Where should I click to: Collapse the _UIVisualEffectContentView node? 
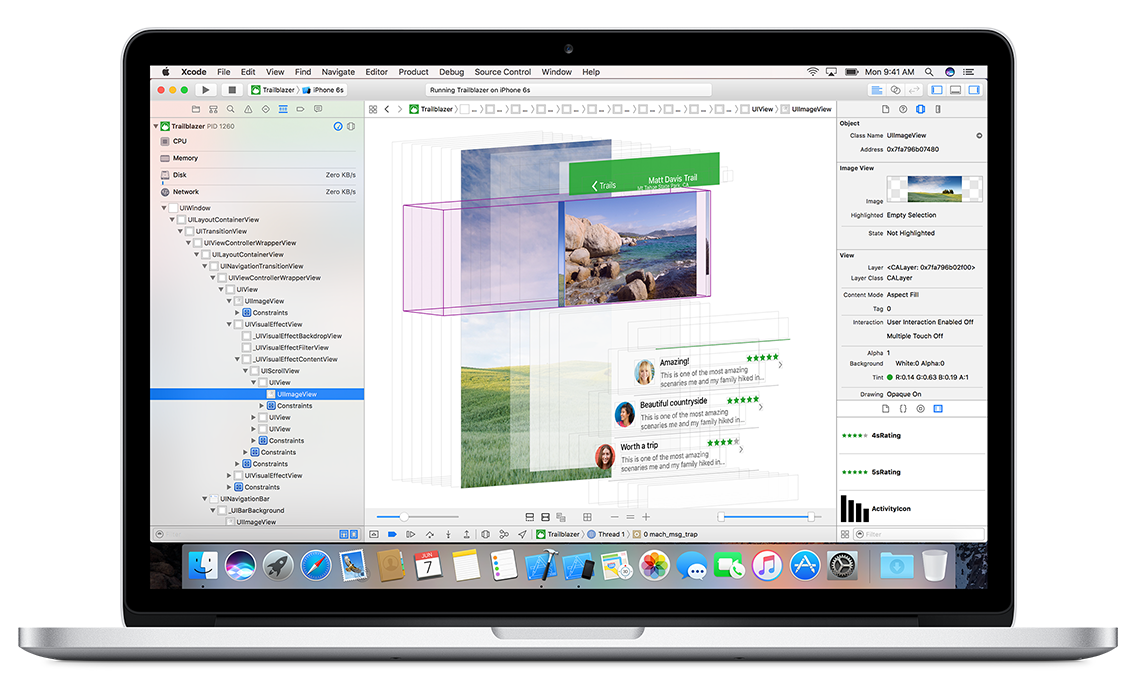coord(237,359)
